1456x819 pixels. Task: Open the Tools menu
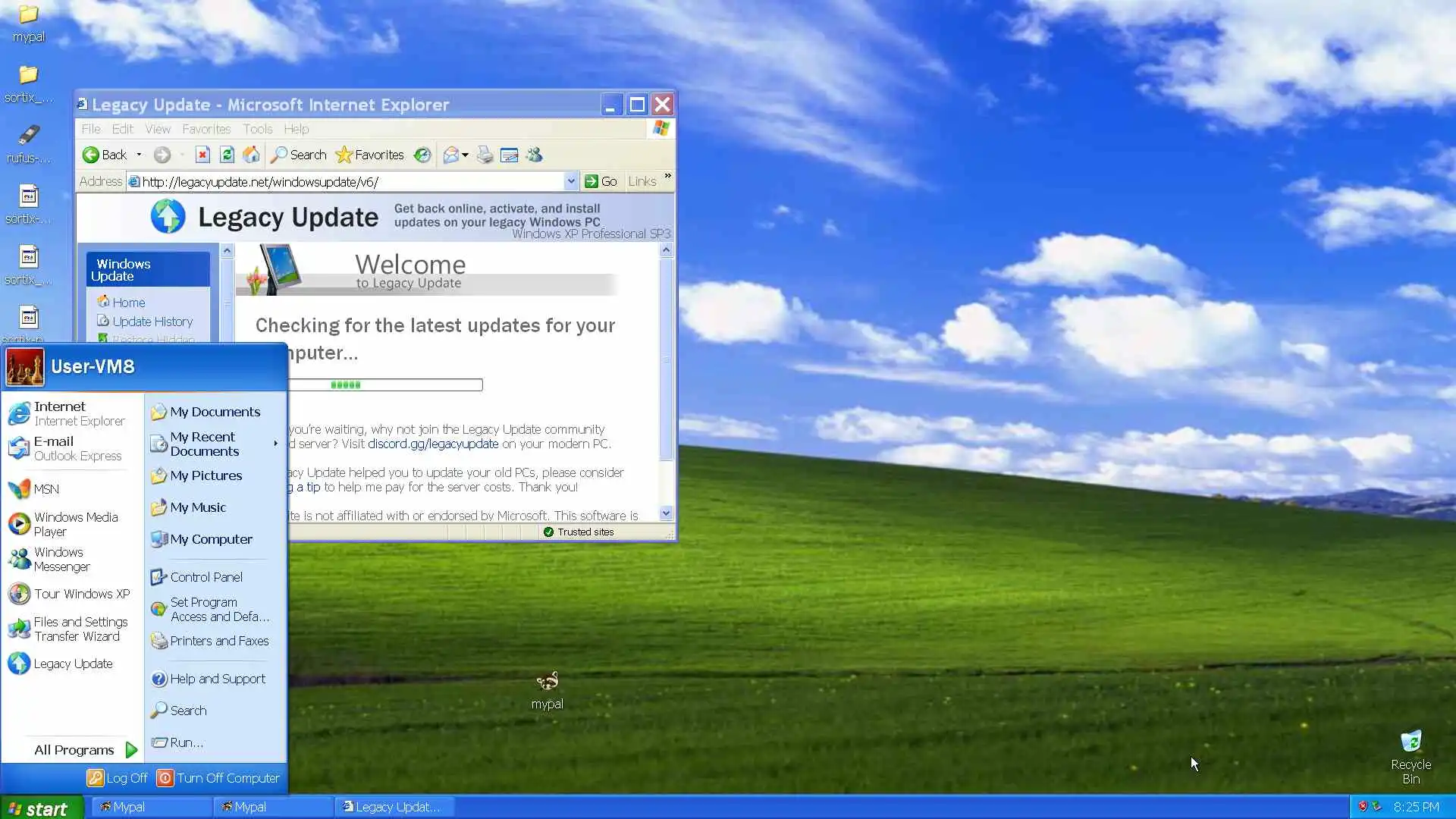tap(257, 129)
